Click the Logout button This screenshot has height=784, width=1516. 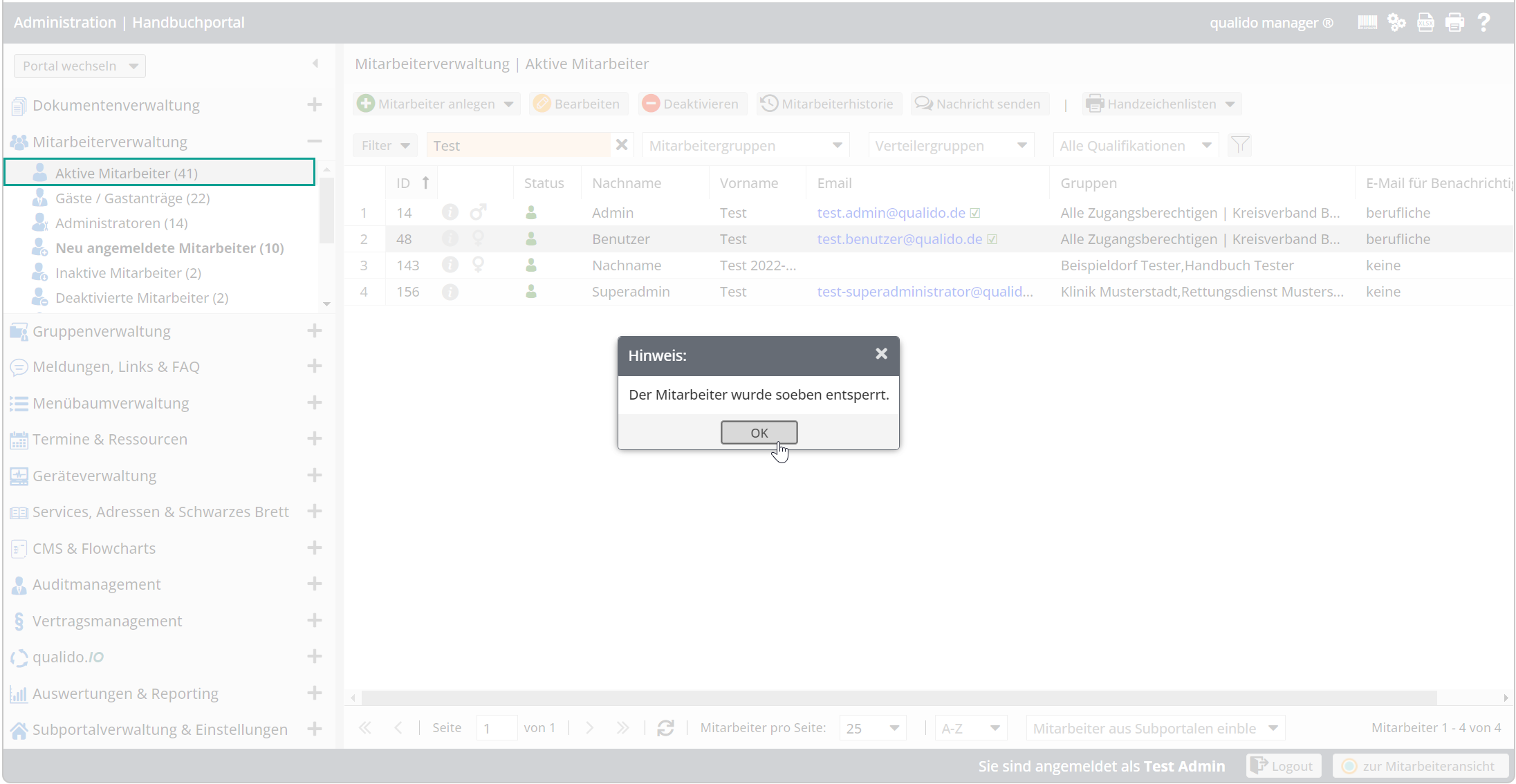[1284, 766]
